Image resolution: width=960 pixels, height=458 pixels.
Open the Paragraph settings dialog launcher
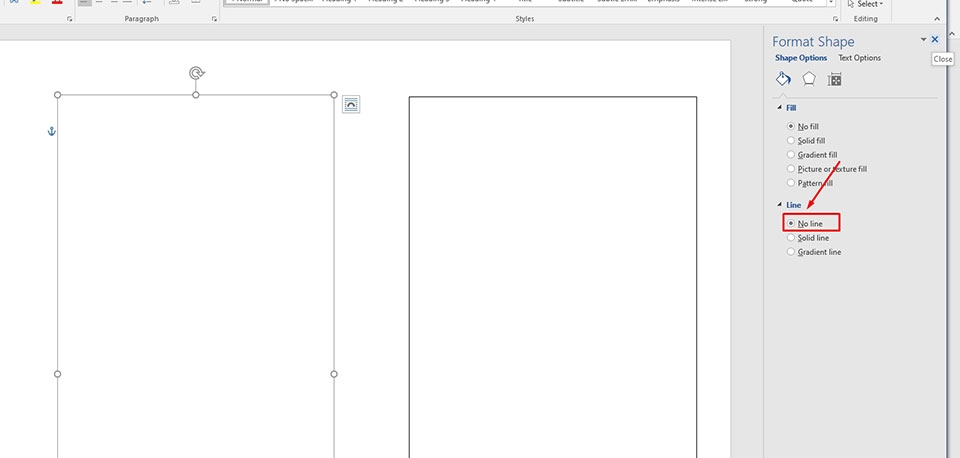pos(214,20)
